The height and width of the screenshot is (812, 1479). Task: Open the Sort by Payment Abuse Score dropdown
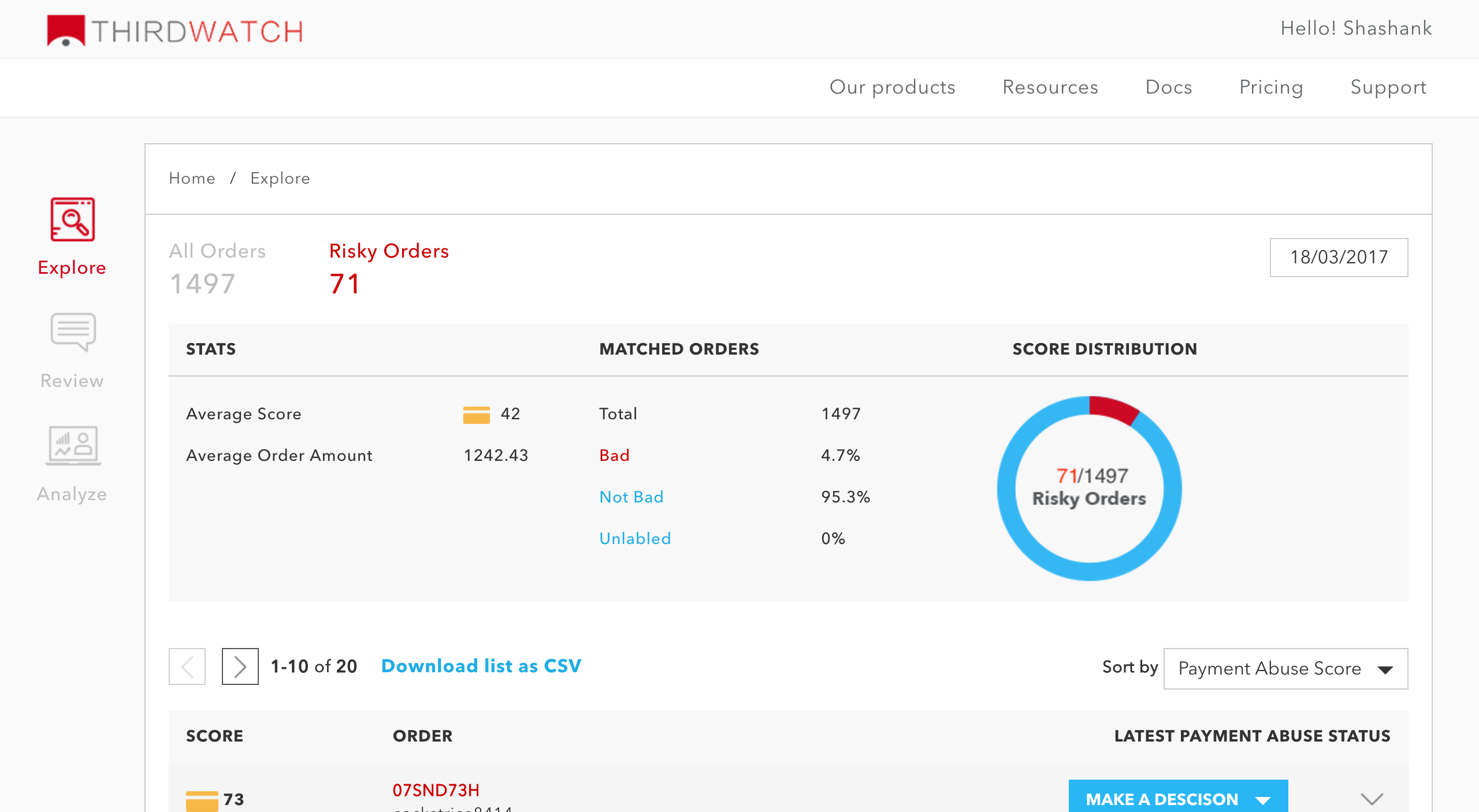click(1285, 669)
